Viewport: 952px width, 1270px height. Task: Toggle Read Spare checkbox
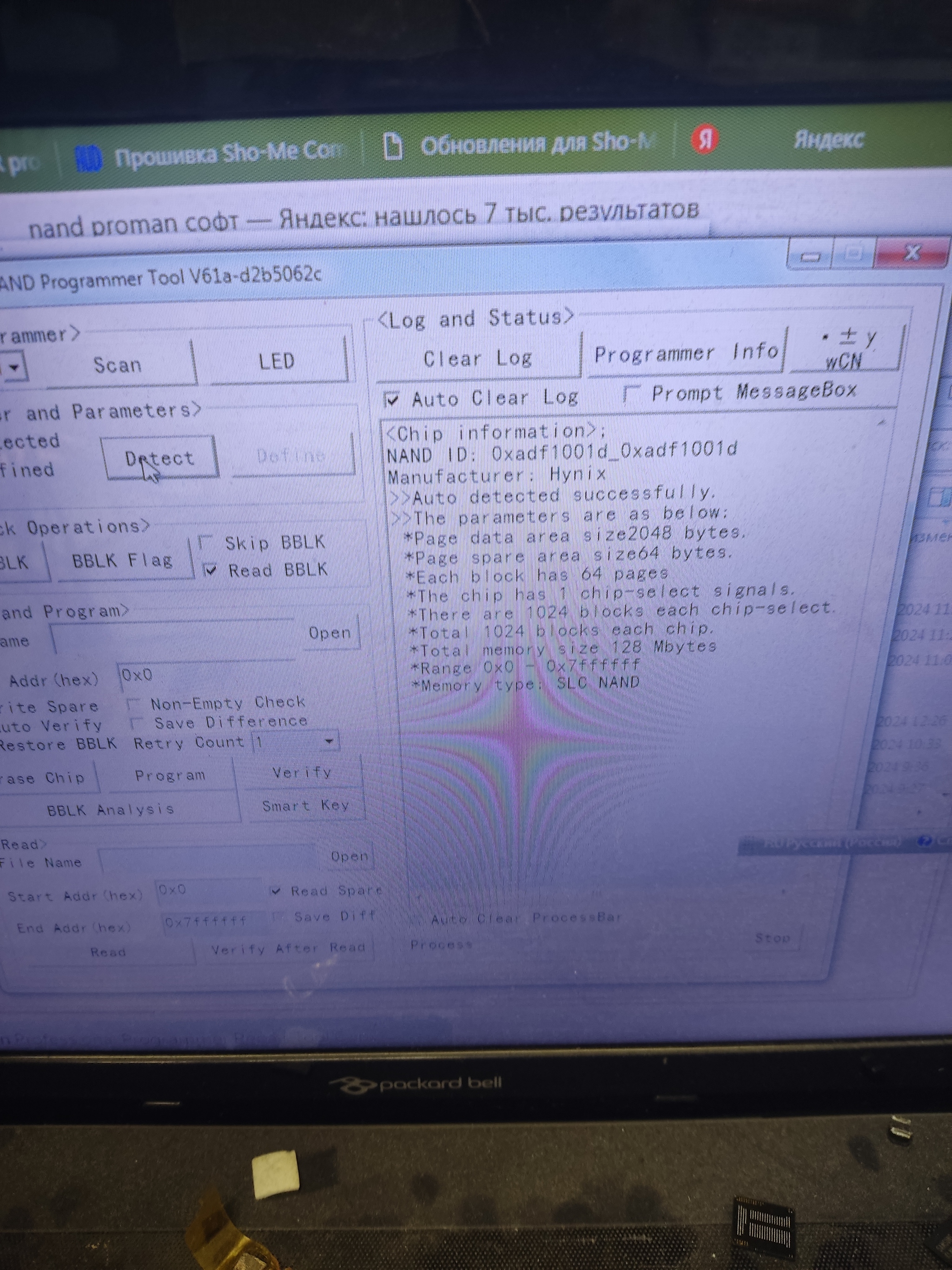276,891
